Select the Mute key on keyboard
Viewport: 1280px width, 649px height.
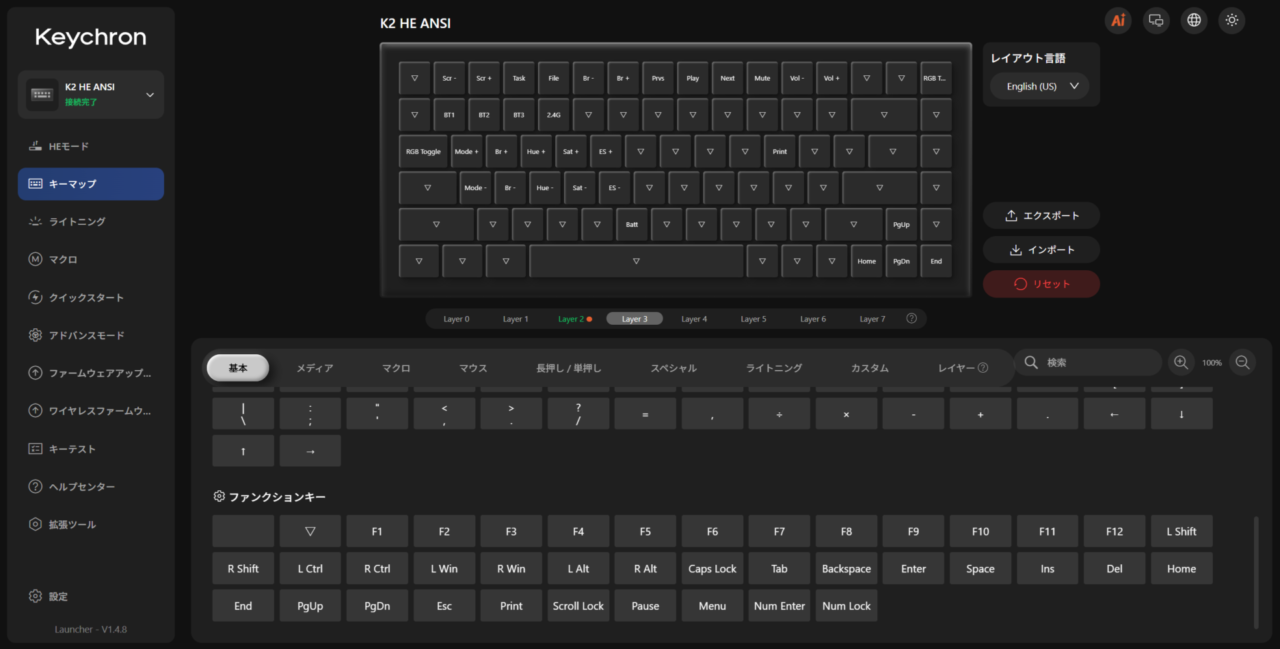pyautogui.click(x=762, y=78)
